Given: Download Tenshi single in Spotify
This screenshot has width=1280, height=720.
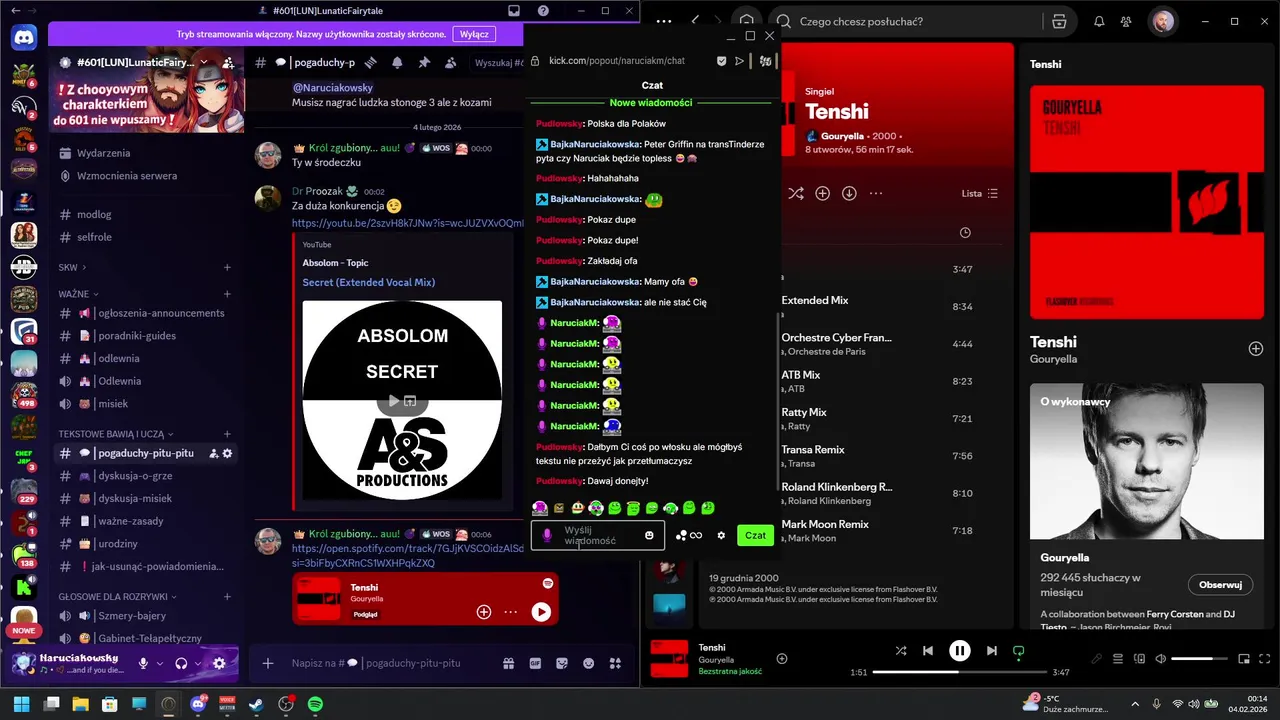Looking at the screenshot, I should click(849, 193).
